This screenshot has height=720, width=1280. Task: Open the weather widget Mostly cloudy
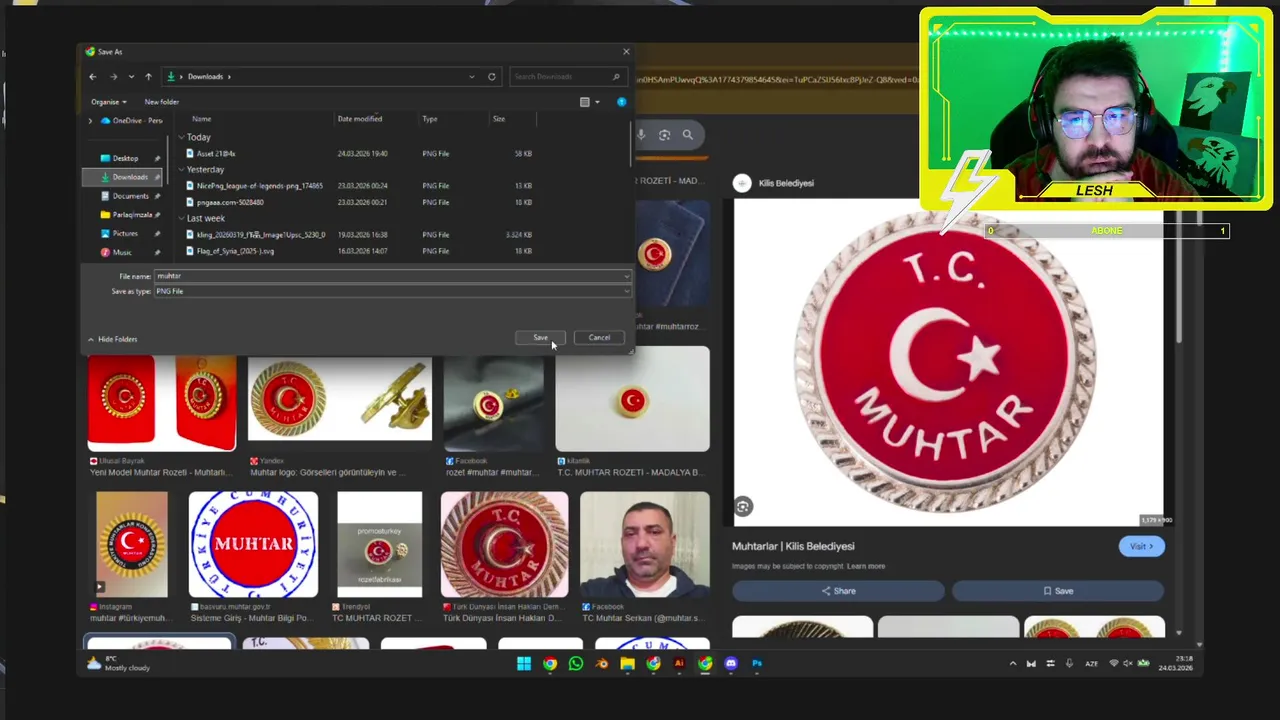pos(118,664)
